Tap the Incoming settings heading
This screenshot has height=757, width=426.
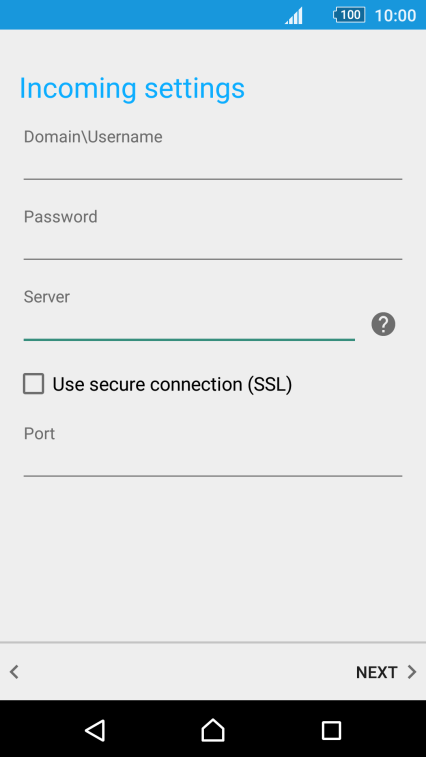click(132, 89)
